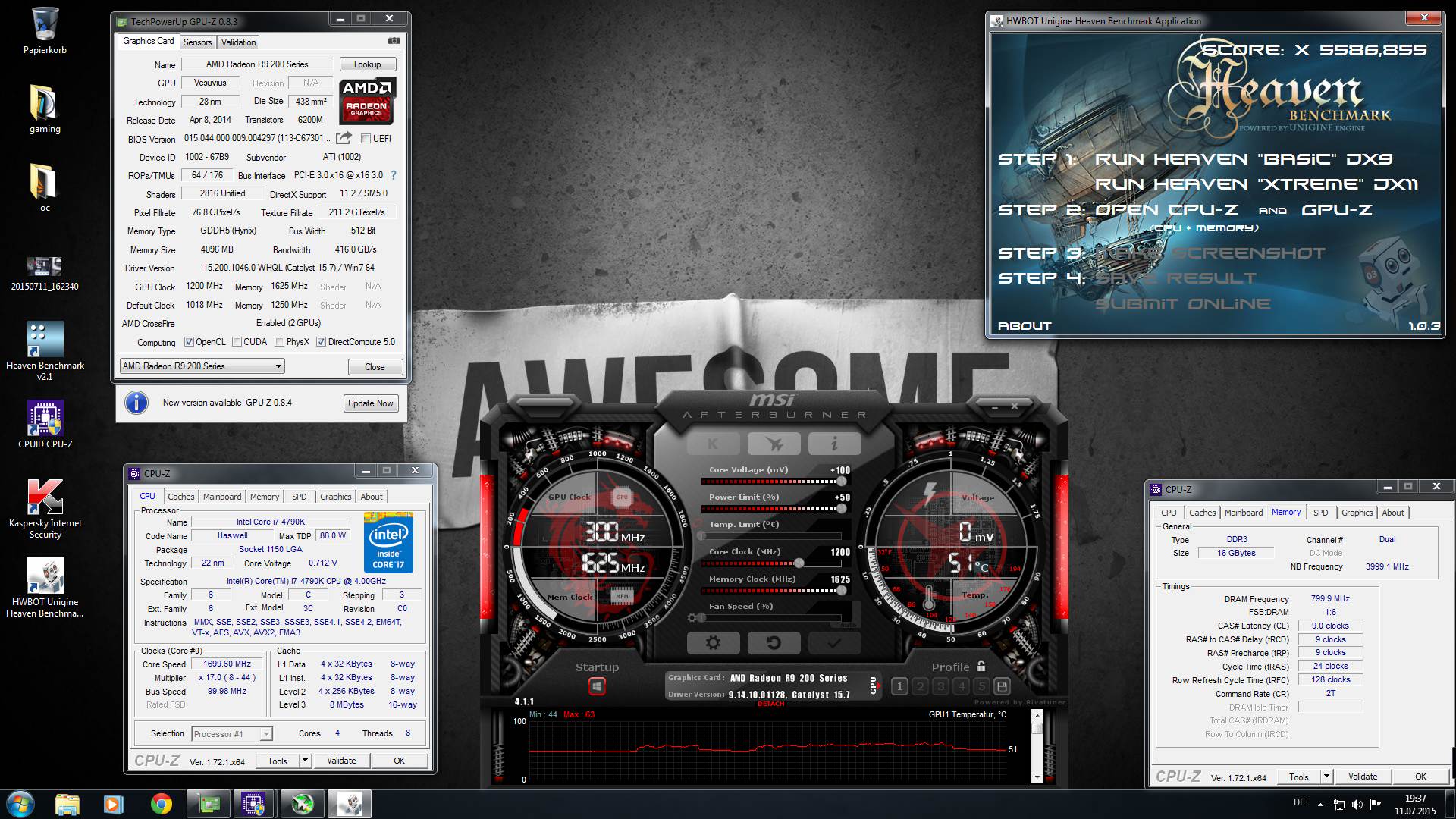Viewport: 1456px width, 819px height.
Task: Open CPUID CPU-Z desktop shortcut
Action: [45, 425]
